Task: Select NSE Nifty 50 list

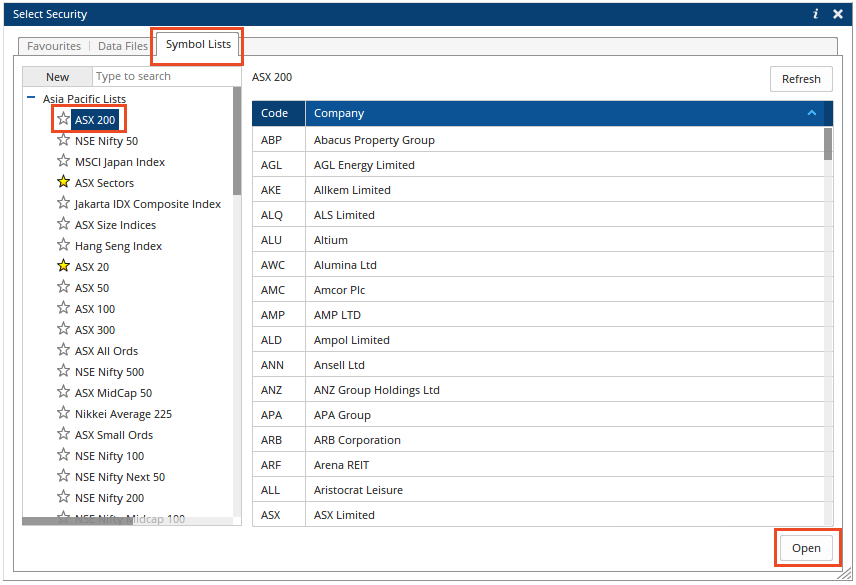Action: click(x=106, y=141)
